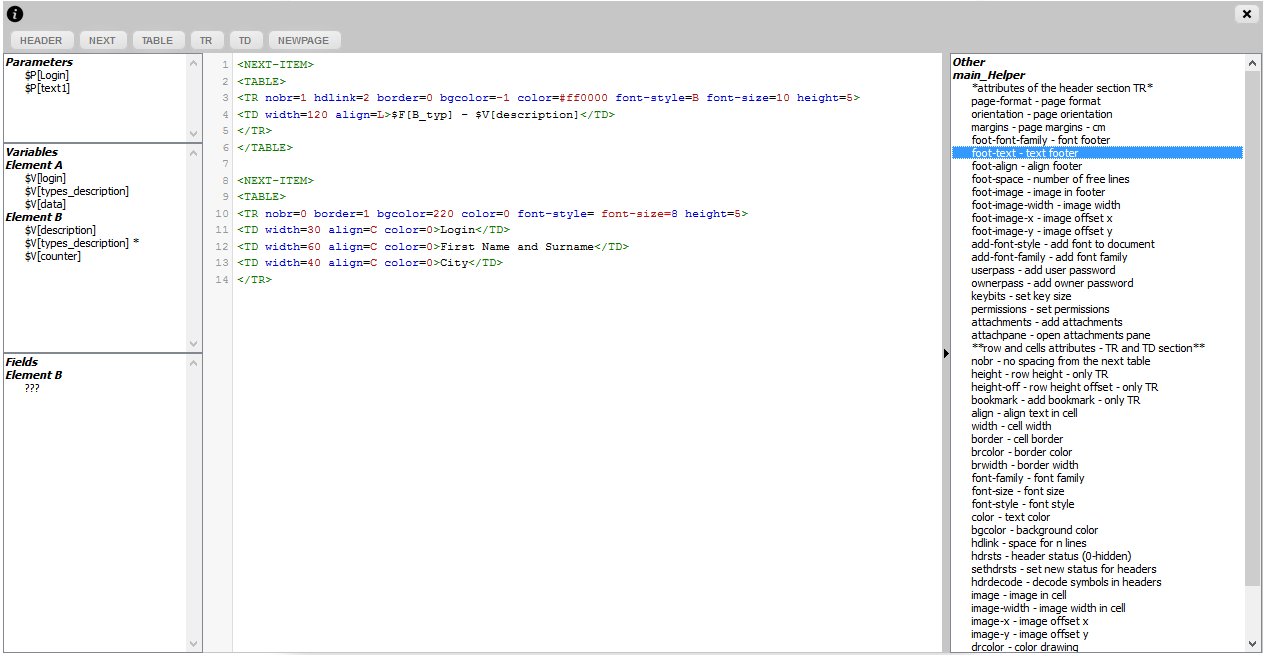1265x655 pixels.
Task: Select the $P[Login] parameter
Action: 47,75
